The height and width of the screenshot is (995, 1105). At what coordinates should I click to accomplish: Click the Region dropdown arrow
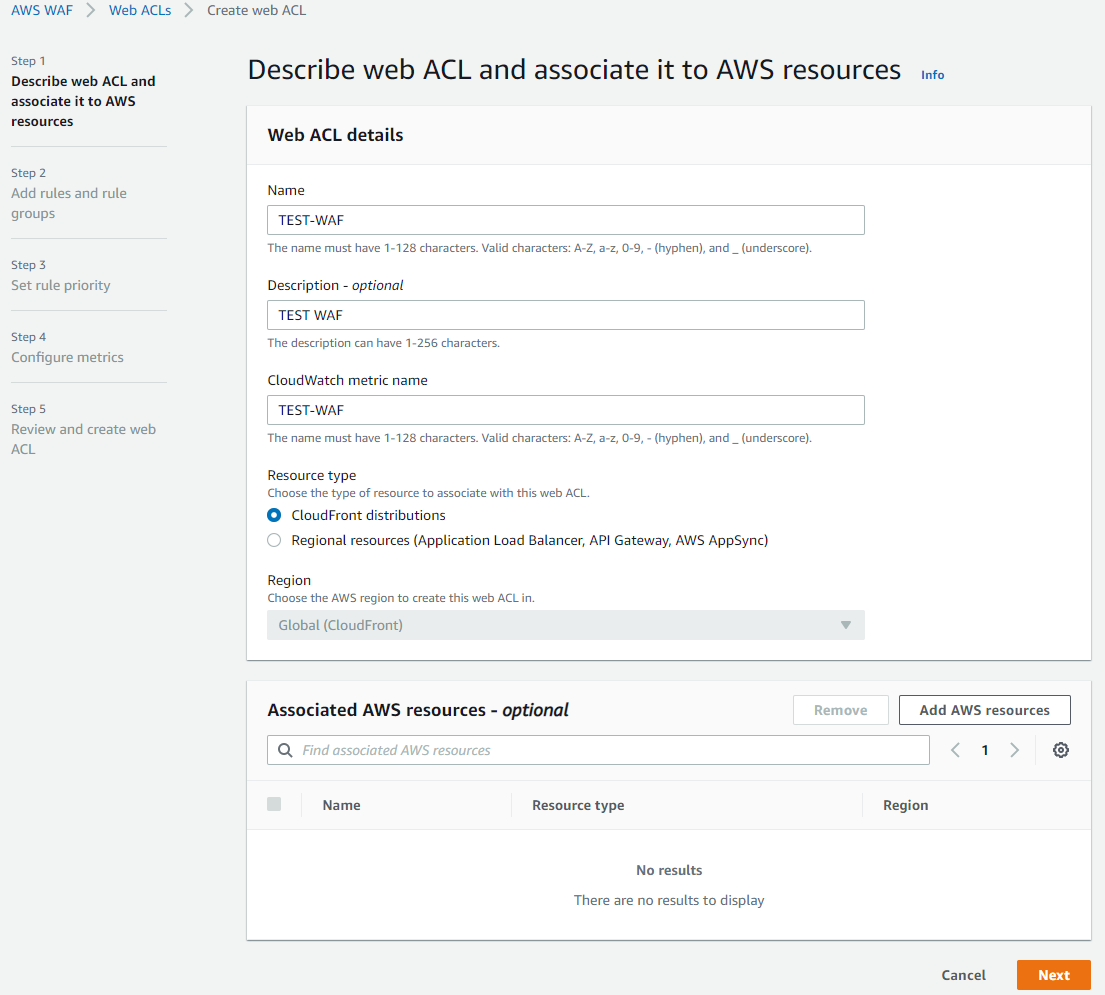(x=845, y=625)
